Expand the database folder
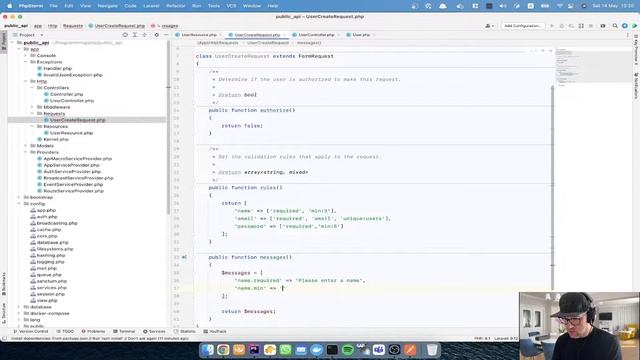Image resolution: width=640 pixels, height=360 pixels. pyautogui.click(x=19, y=307)
